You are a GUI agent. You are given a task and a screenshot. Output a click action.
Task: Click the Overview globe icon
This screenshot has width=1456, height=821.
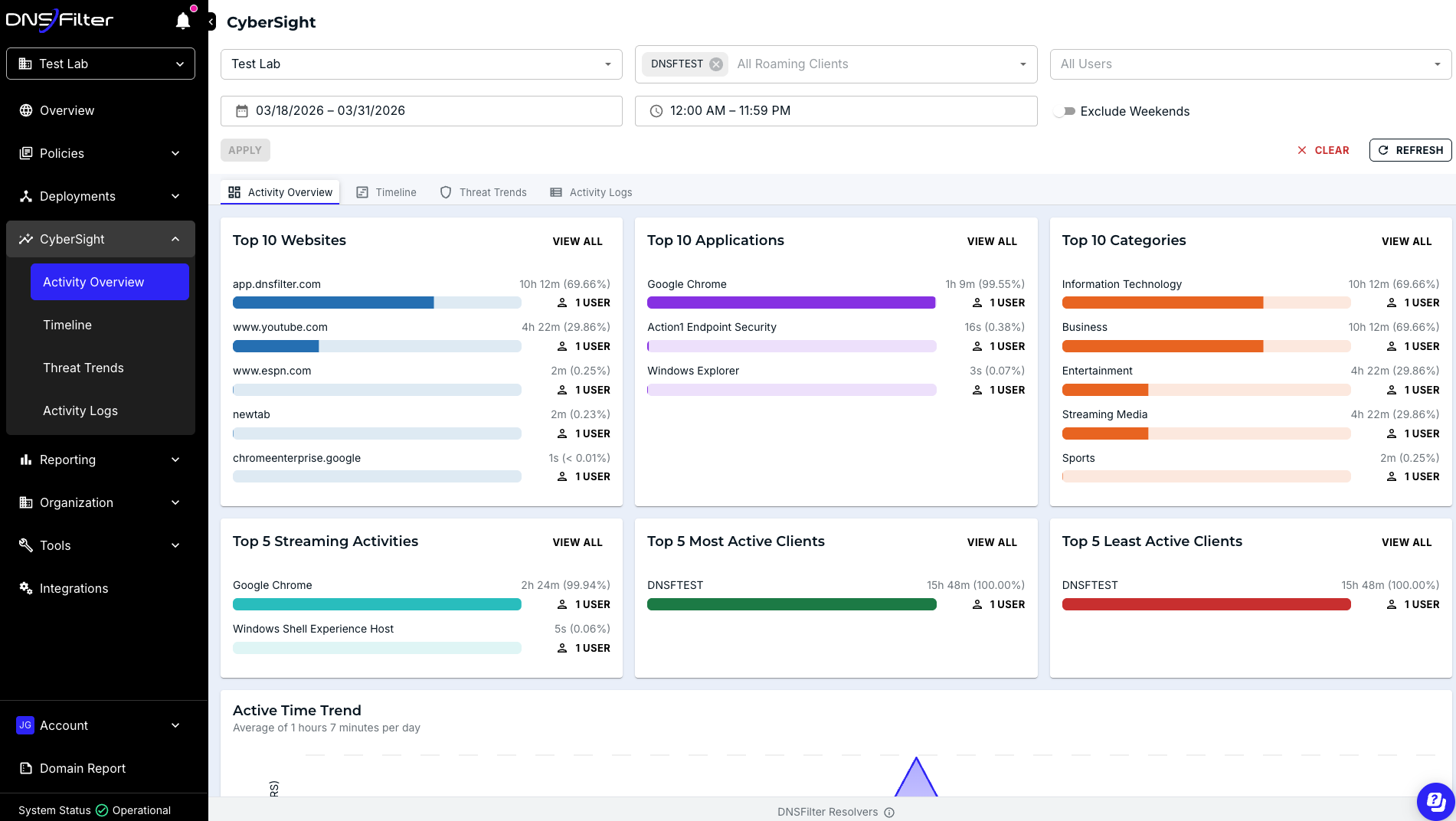point(26,110)
